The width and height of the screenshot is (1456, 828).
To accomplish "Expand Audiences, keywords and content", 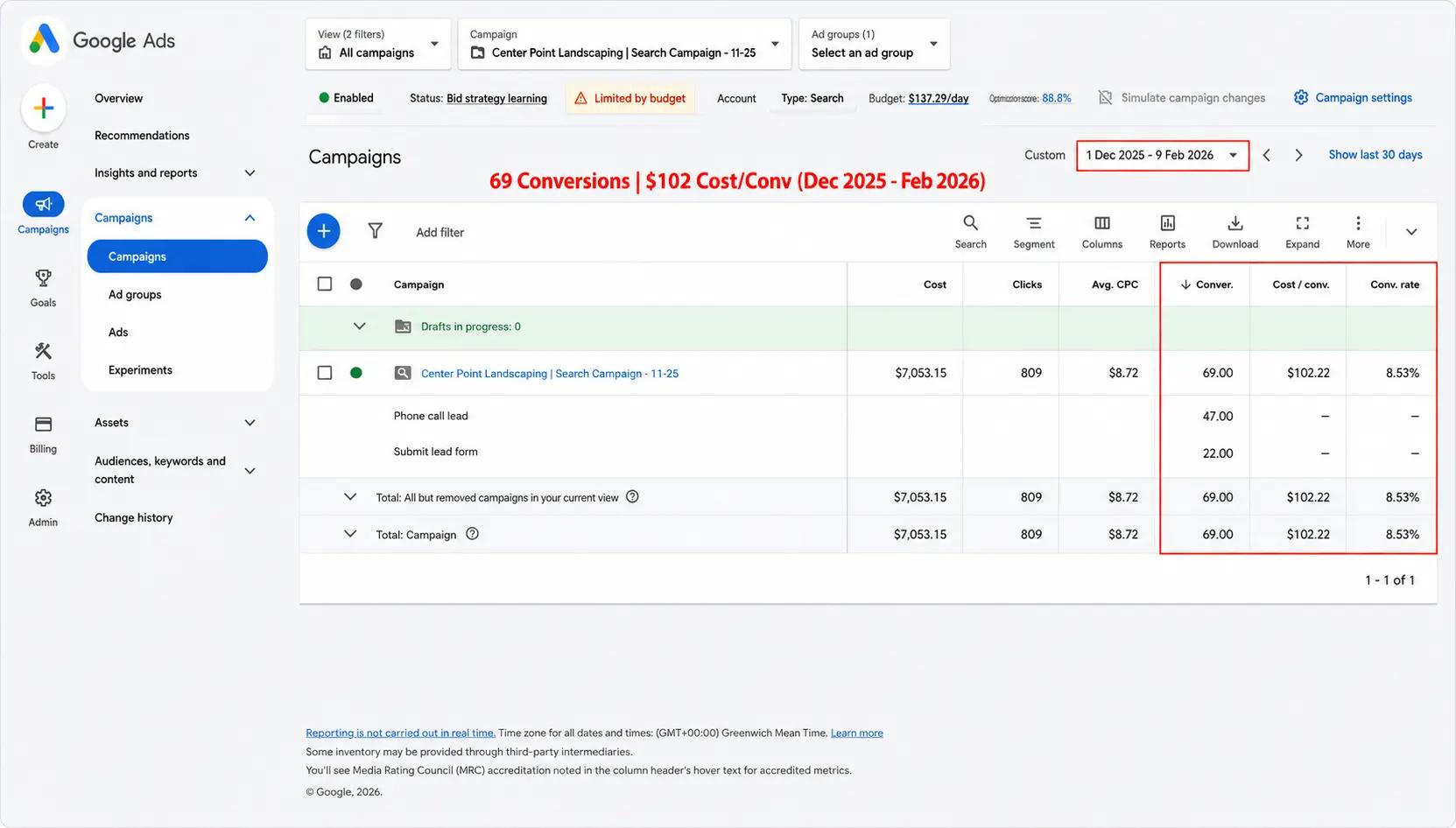I will (x=250, y=471).
